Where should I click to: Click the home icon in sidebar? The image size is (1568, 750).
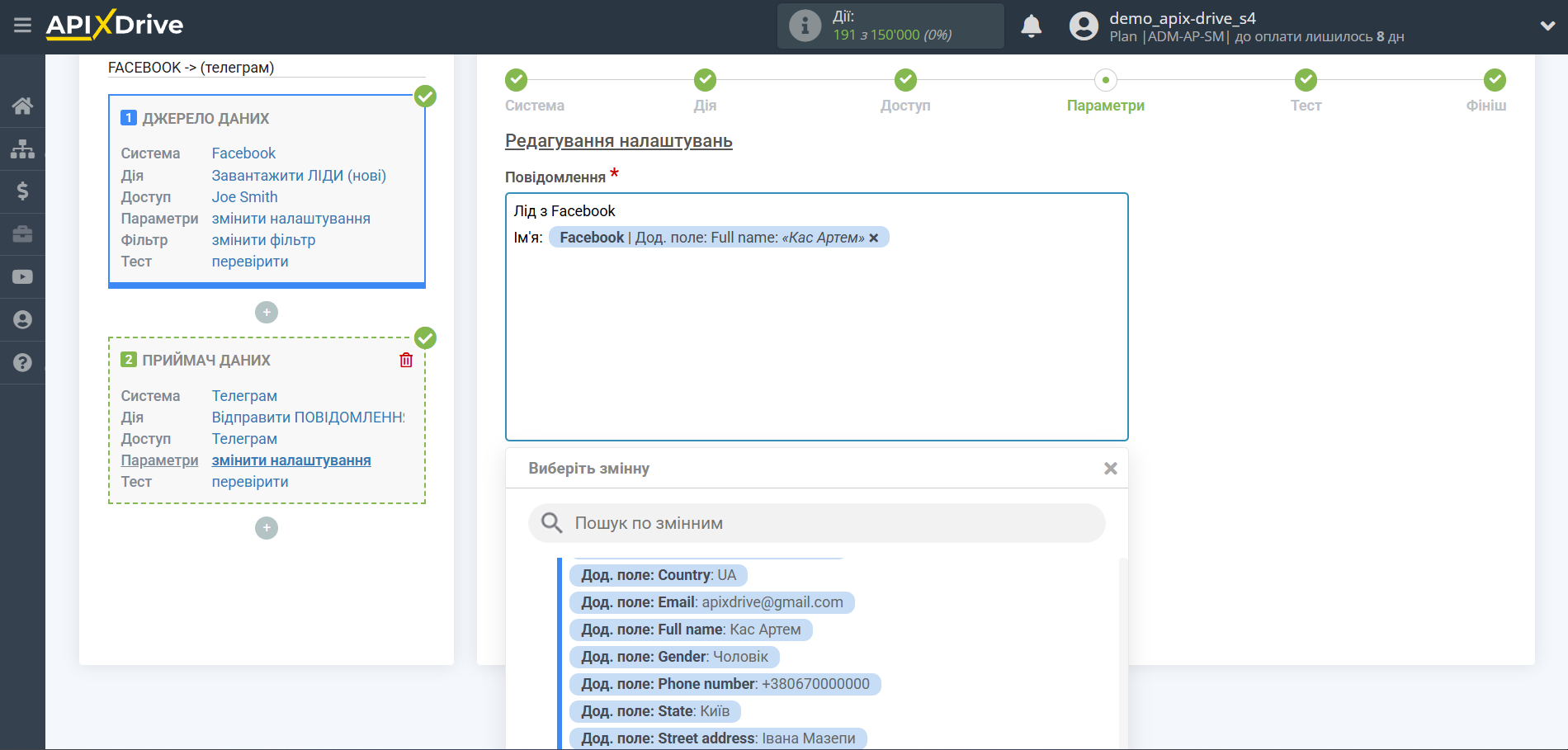pos(22,106)
